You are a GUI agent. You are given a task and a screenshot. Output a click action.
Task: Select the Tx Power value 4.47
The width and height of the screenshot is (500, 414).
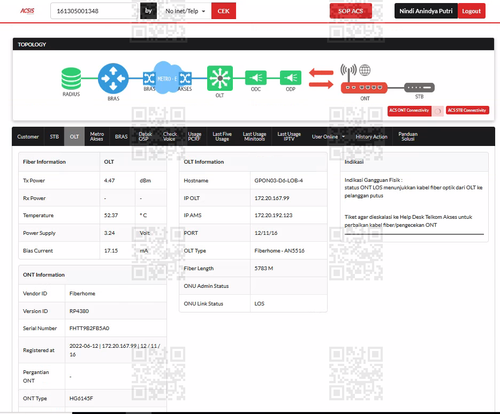tap(109, 181)
